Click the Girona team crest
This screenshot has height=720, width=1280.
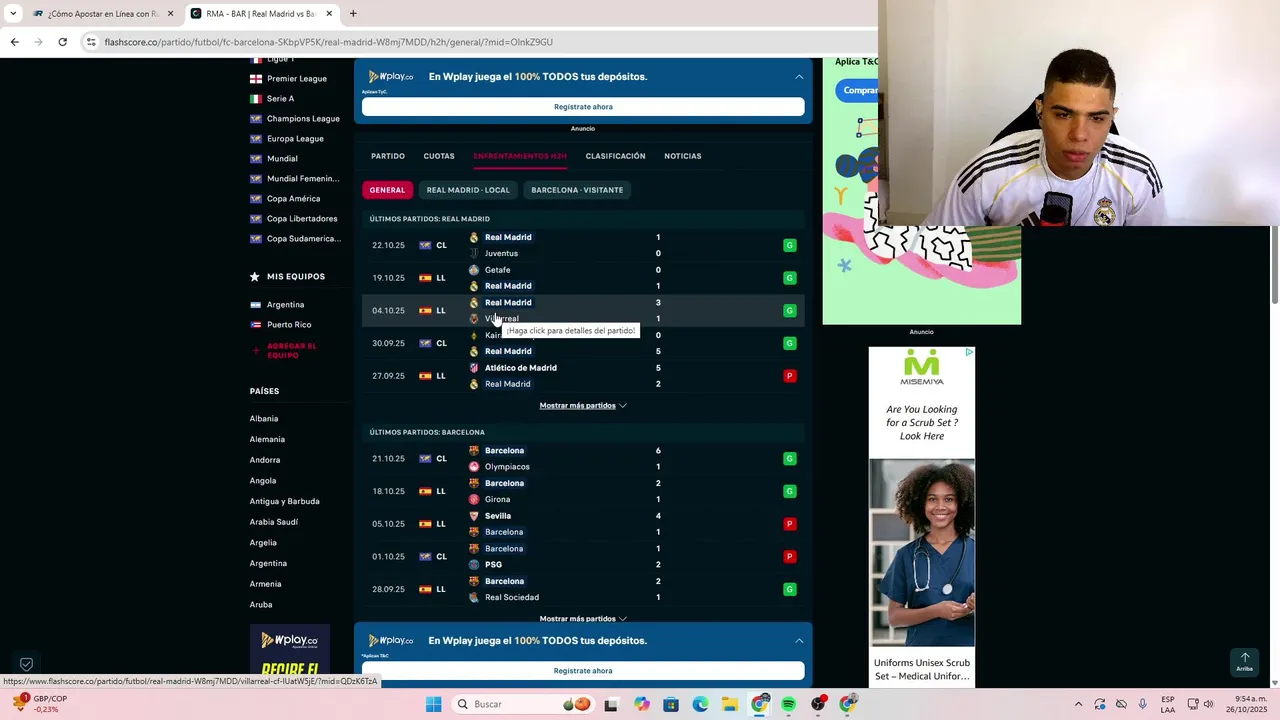click(474, 500)
